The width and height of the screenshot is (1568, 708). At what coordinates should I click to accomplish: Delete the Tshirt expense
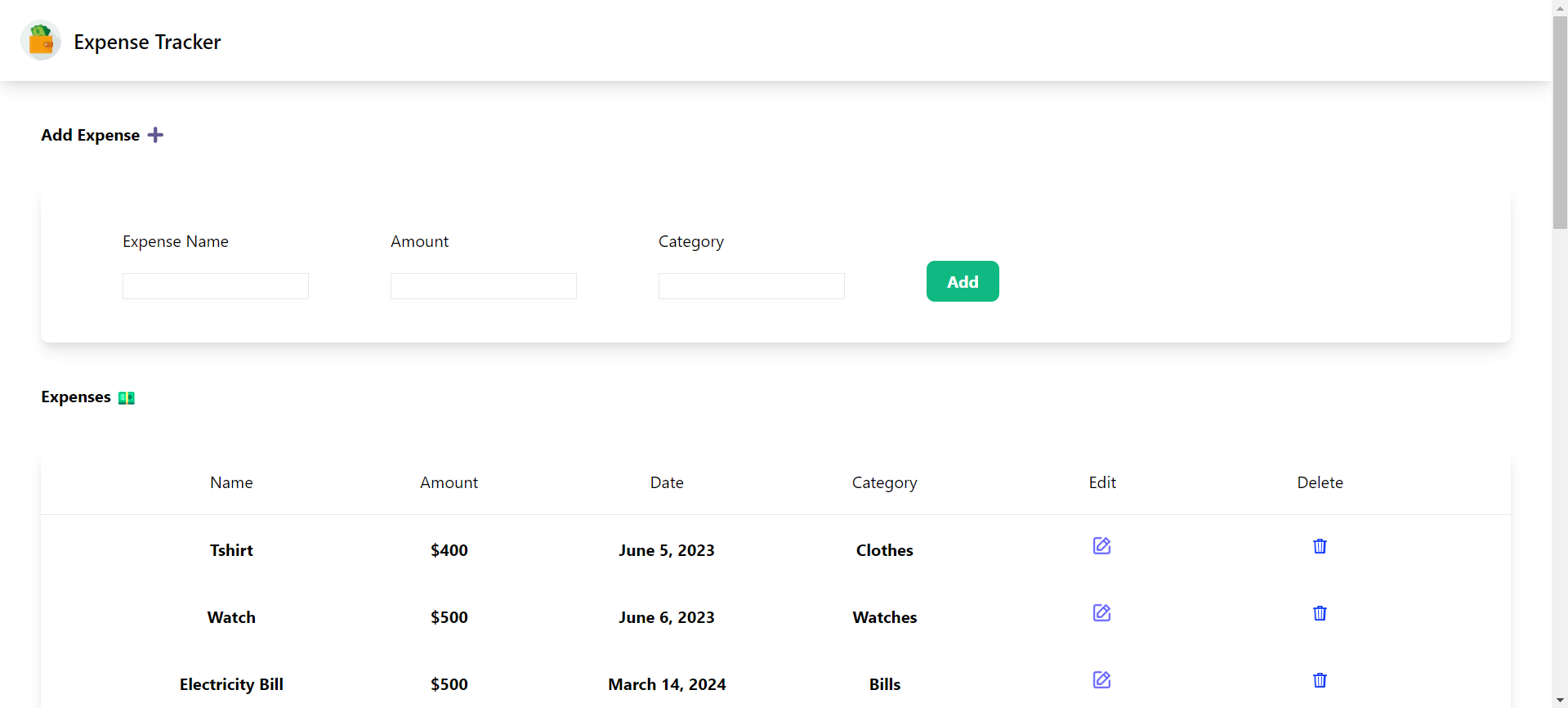1320,545
